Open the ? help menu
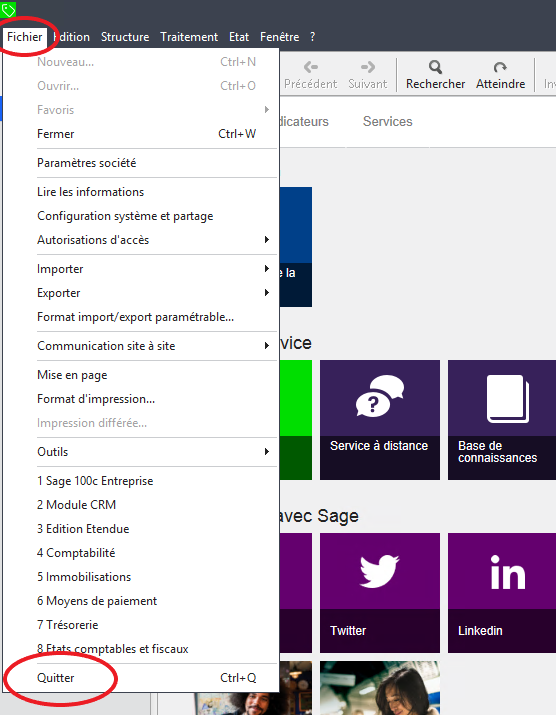The width and height of the screenshot is (556, 715). (312, 37)
